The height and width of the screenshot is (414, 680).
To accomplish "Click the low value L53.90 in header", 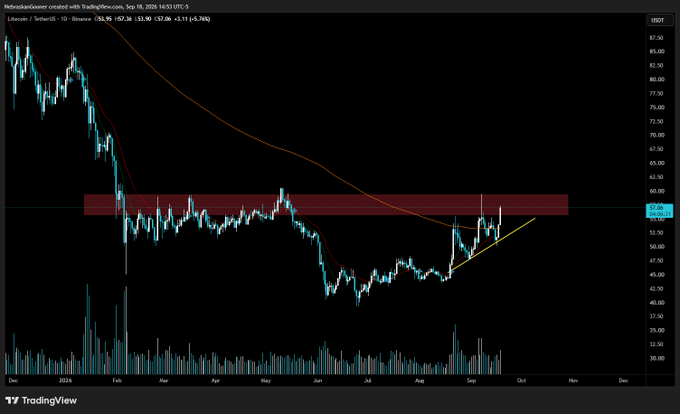I will tap(143, 19).
